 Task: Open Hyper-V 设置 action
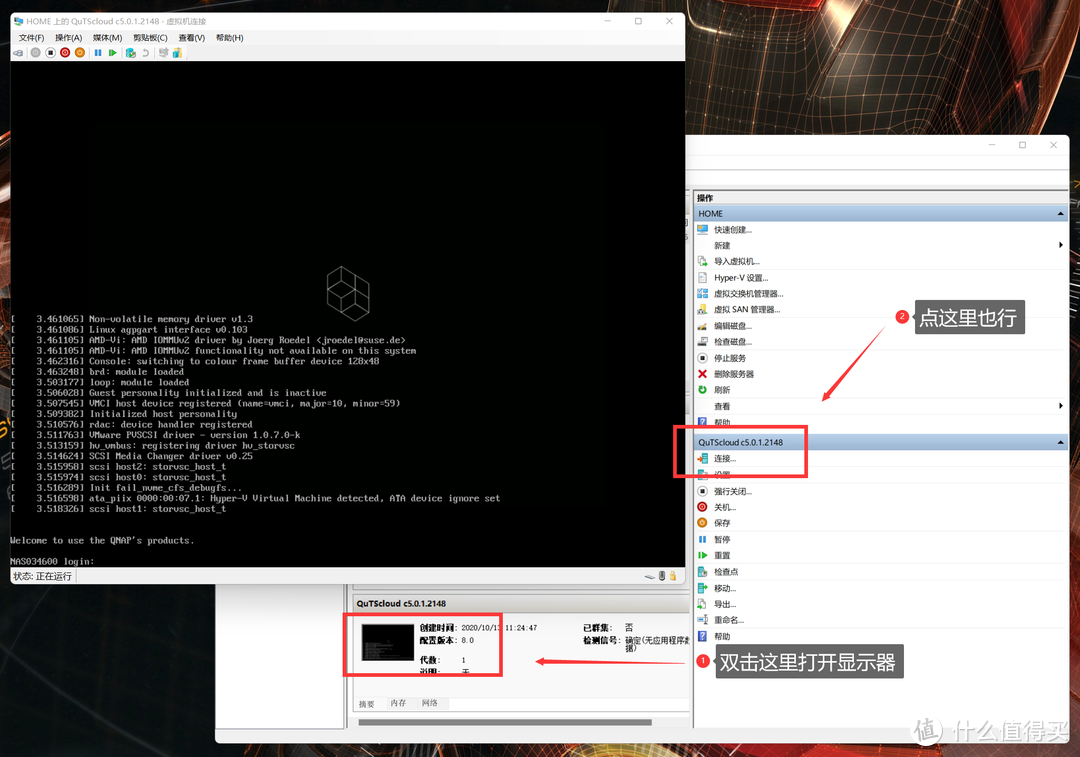[740, 278]
